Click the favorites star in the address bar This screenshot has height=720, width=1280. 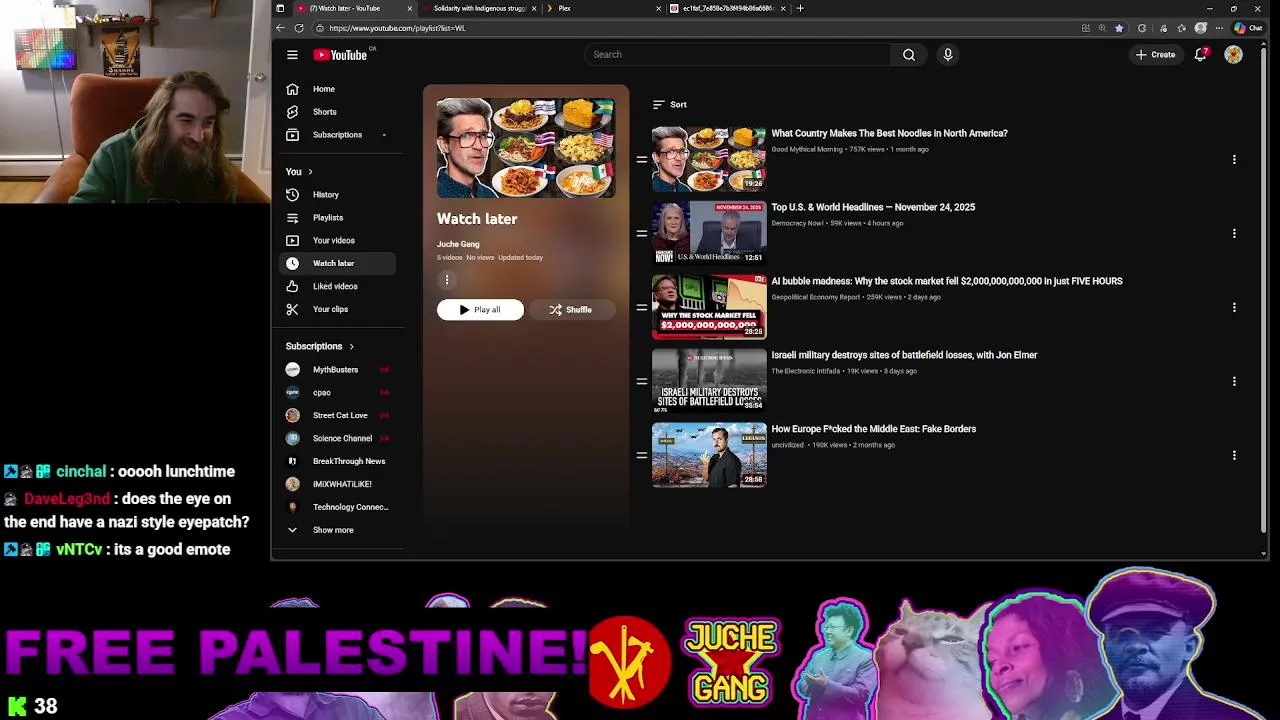[x=1119, y=28]
